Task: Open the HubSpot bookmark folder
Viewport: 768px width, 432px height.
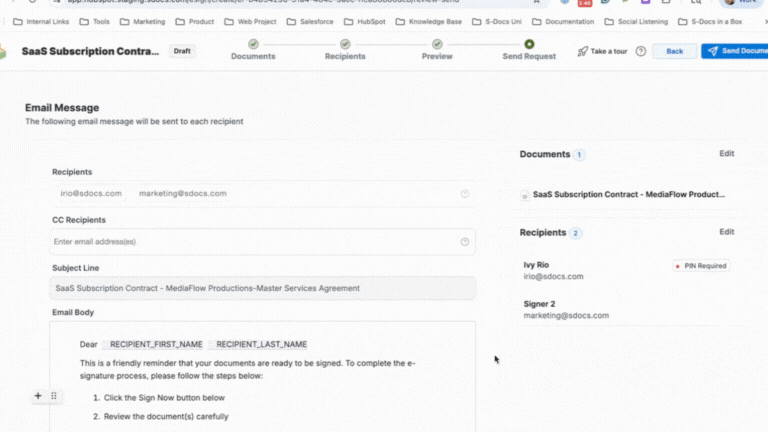Action: (364, 22)
